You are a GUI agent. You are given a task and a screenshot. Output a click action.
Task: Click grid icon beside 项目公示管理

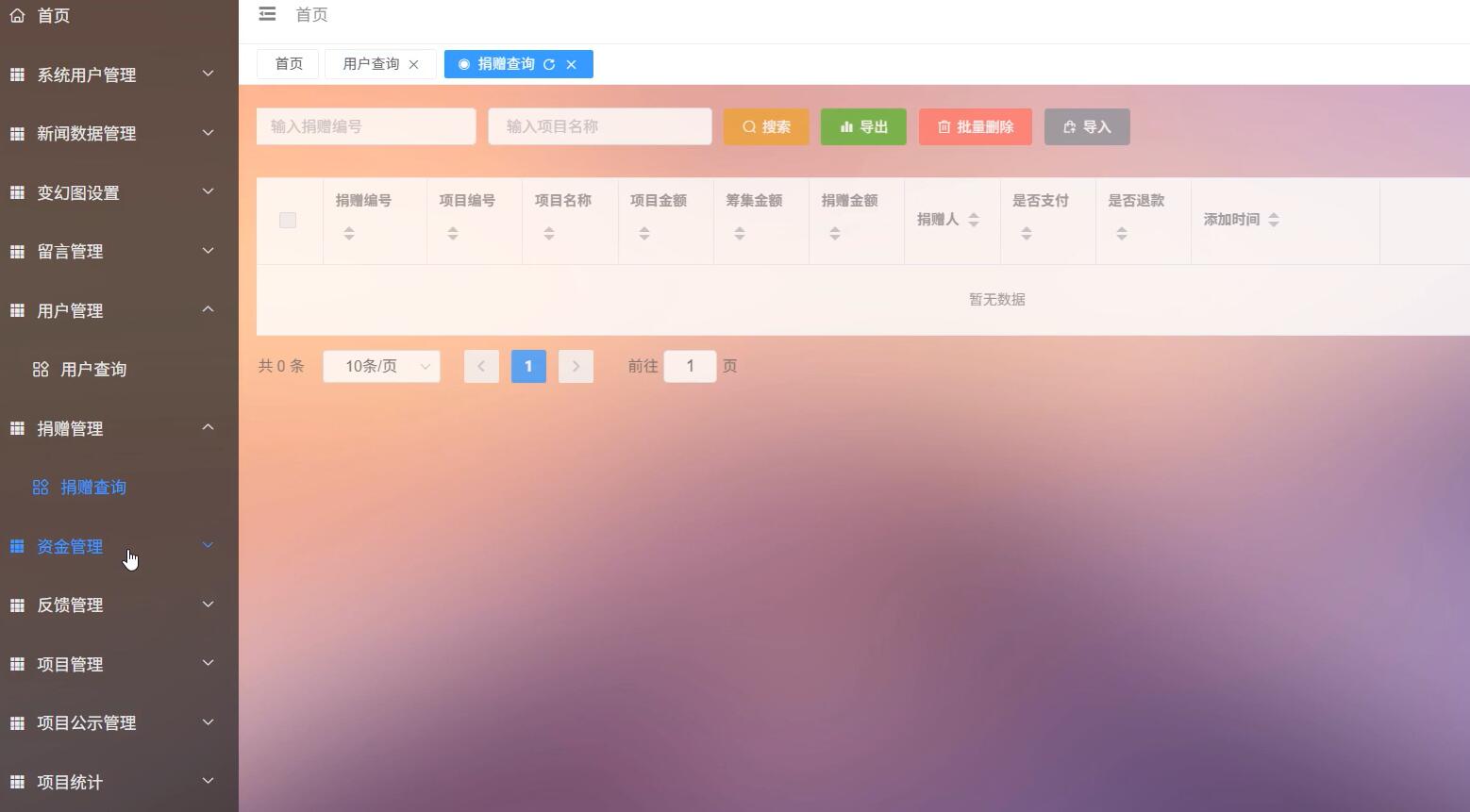point(17,723)
